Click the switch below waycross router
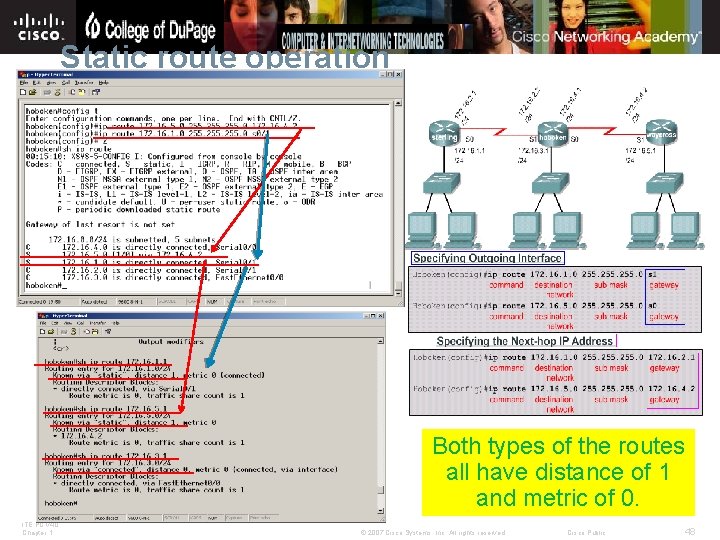The width and height of the screenshot is (720, 540). [x=664, y=182]
